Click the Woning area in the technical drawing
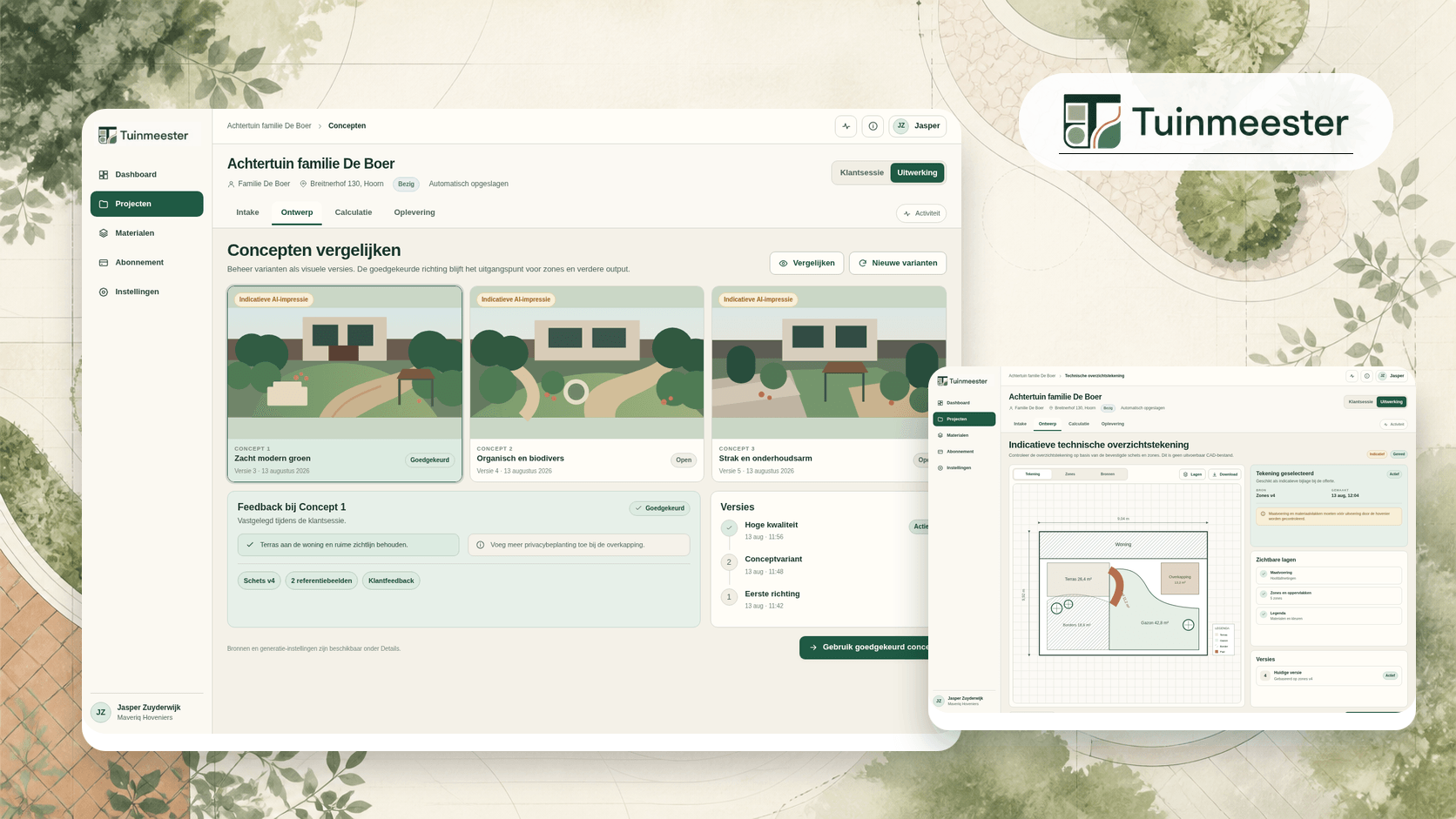The height and width of the screenshot is (819, 1456). (1123, 545)
